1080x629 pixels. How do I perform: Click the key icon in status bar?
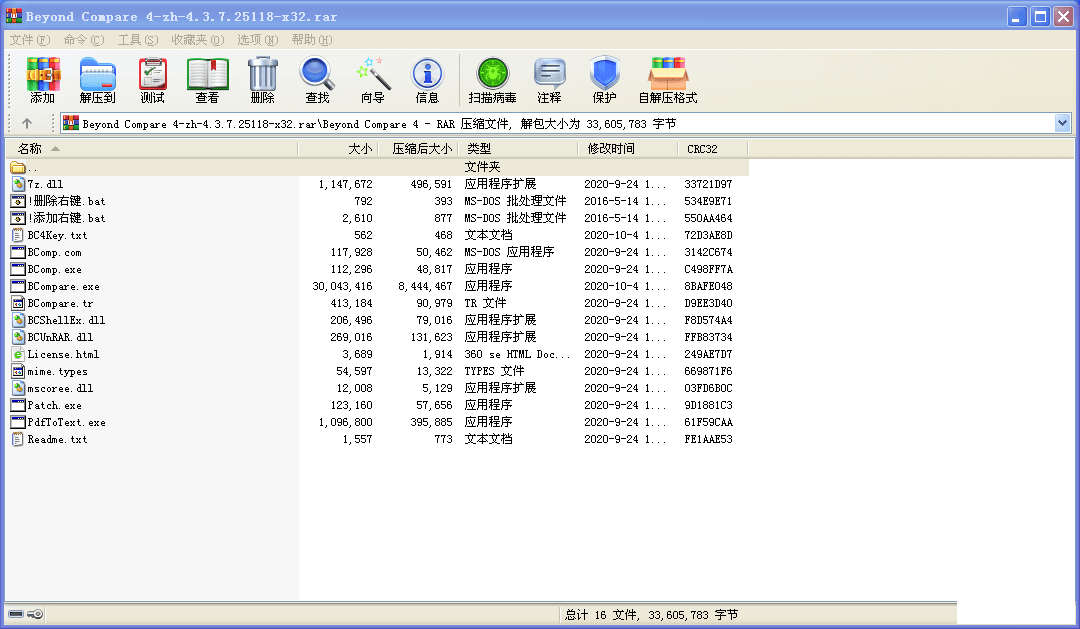pyautogui.click(x=35, y=614)
